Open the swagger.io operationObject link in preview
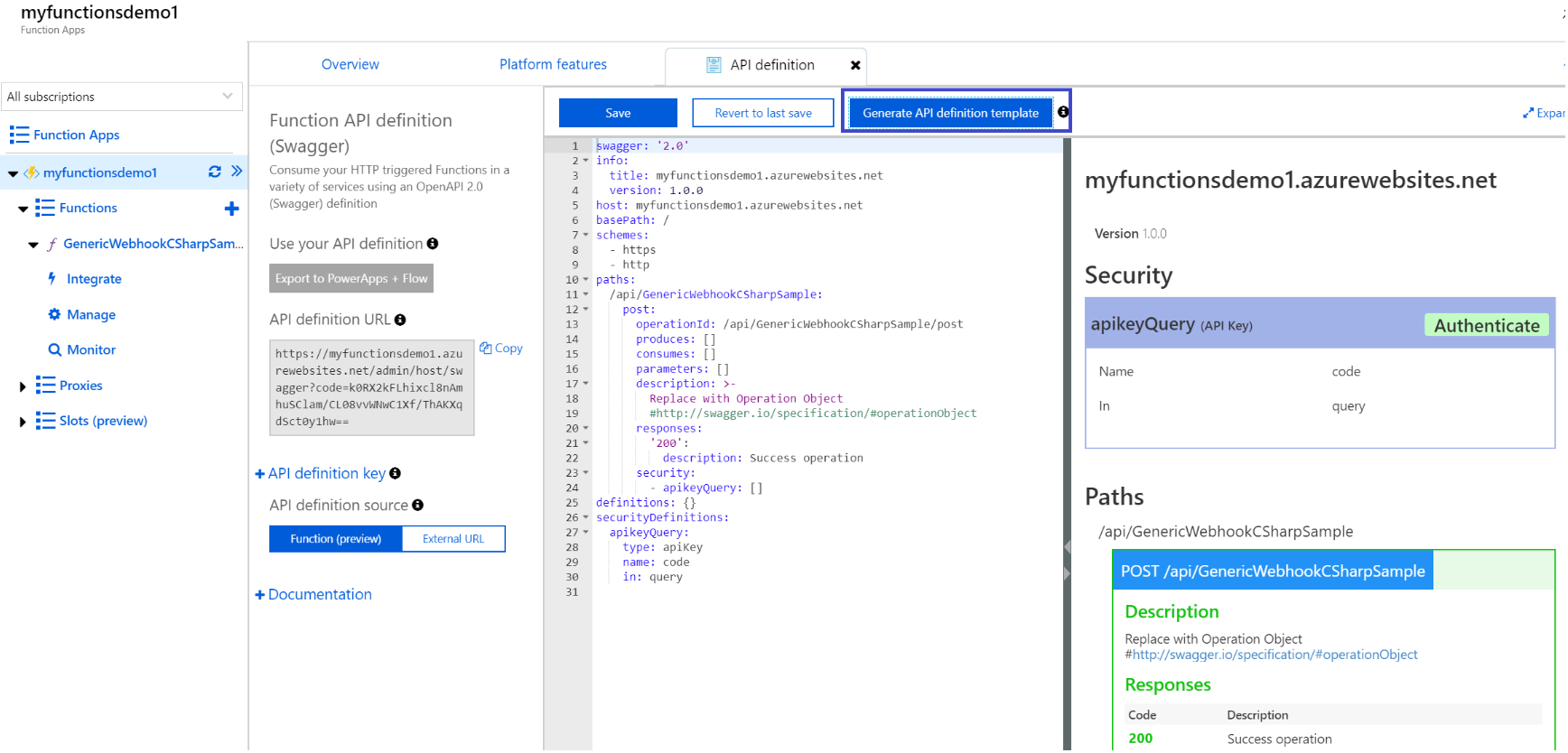The height and width of the screenshot is (753, 1568). [x=1274, y=655]
